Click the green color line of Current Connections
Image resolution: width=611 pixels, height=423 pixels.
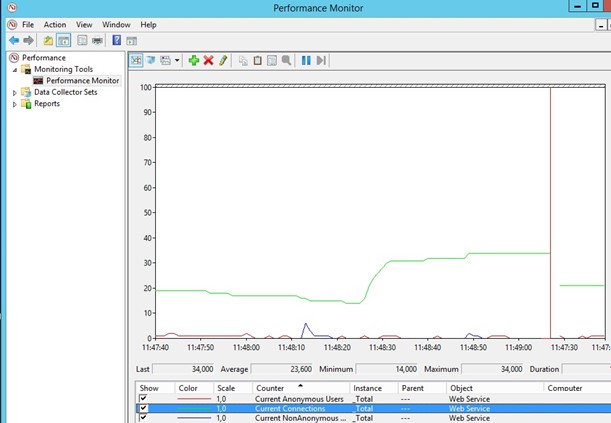tap(193, 409)
